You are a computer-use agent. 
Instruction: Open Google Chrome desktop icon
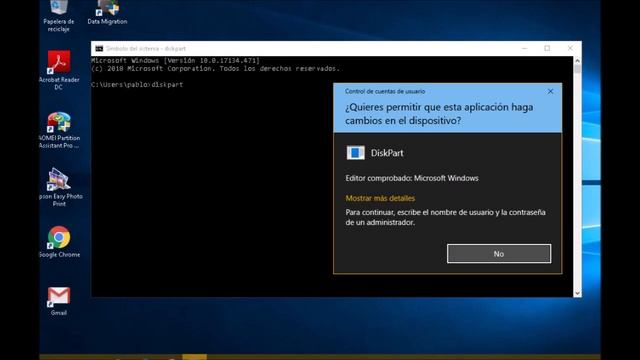tap(59, 242)
